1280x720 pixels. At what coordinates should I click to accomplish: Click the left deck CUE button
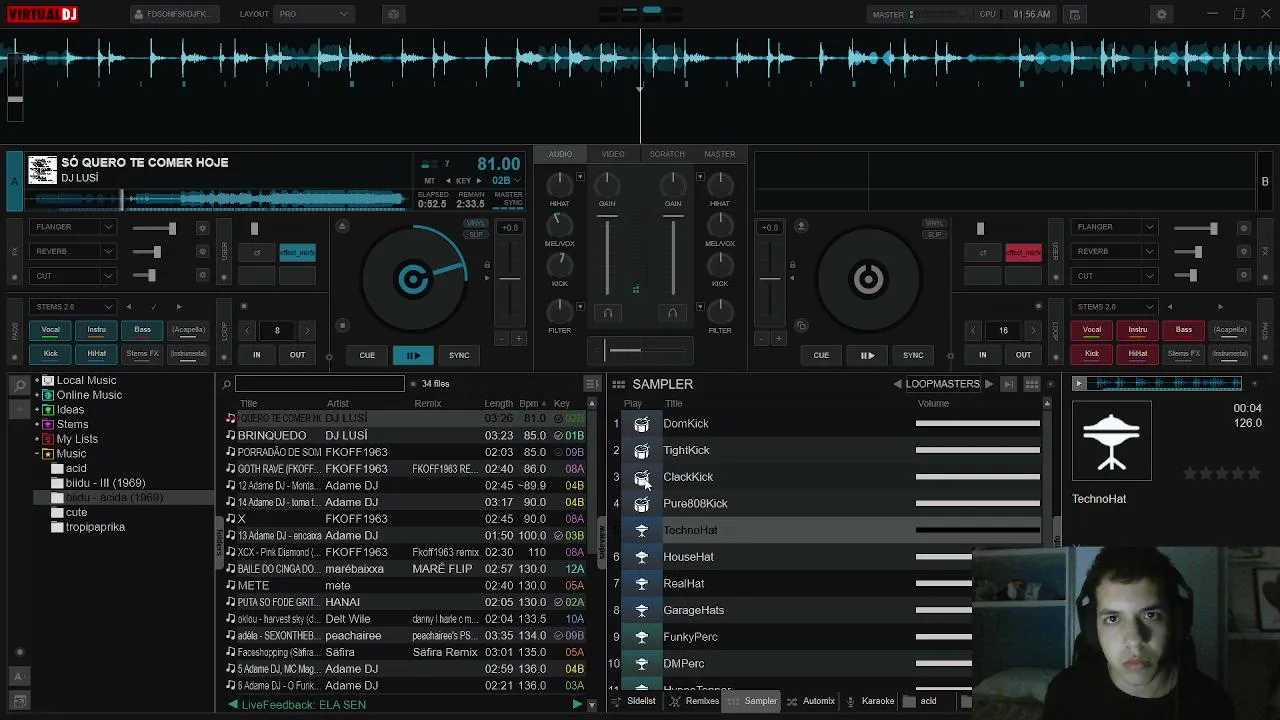click(x=367, y=355)
